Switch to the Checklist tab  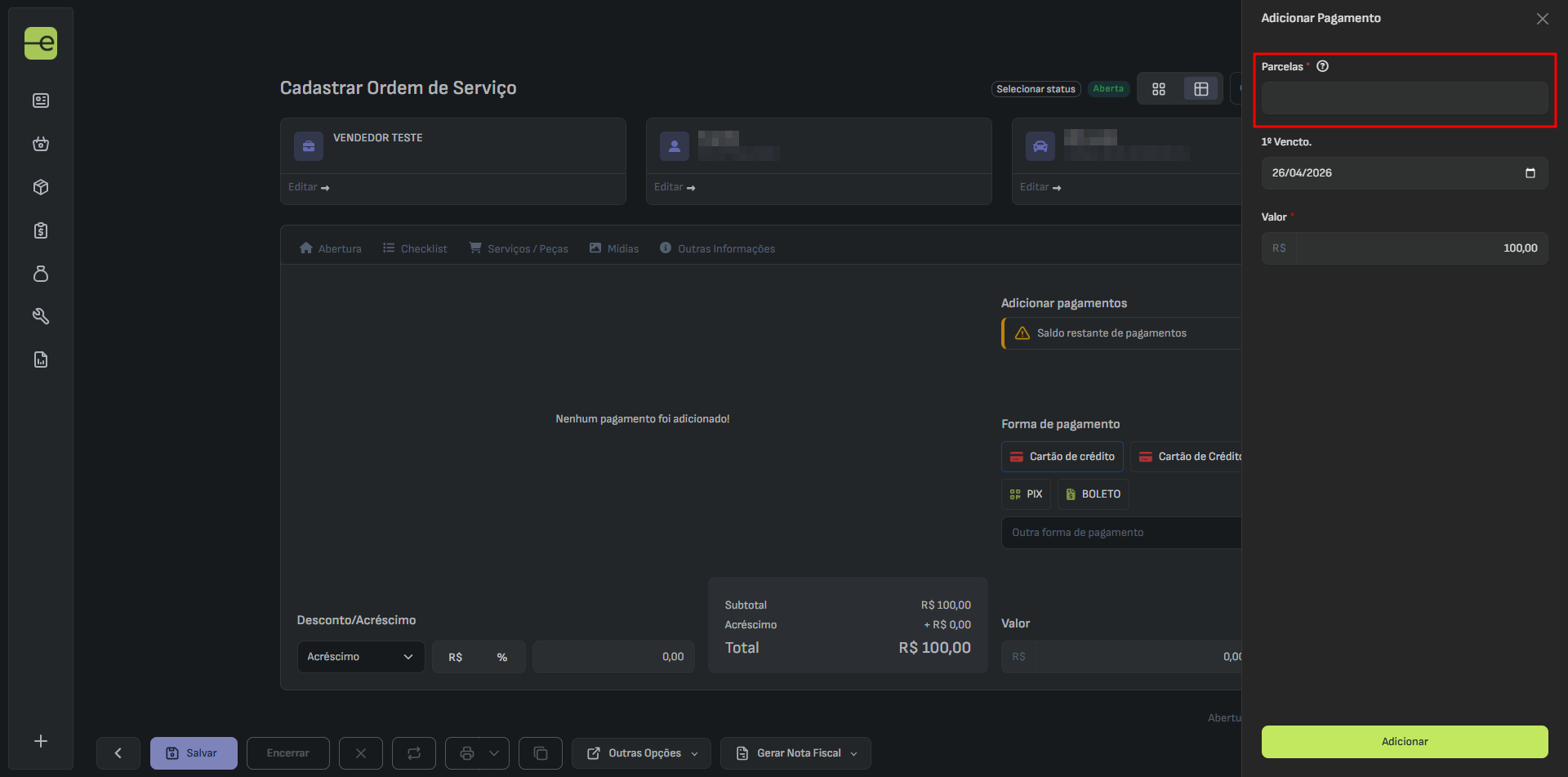[x=415, y=248]
